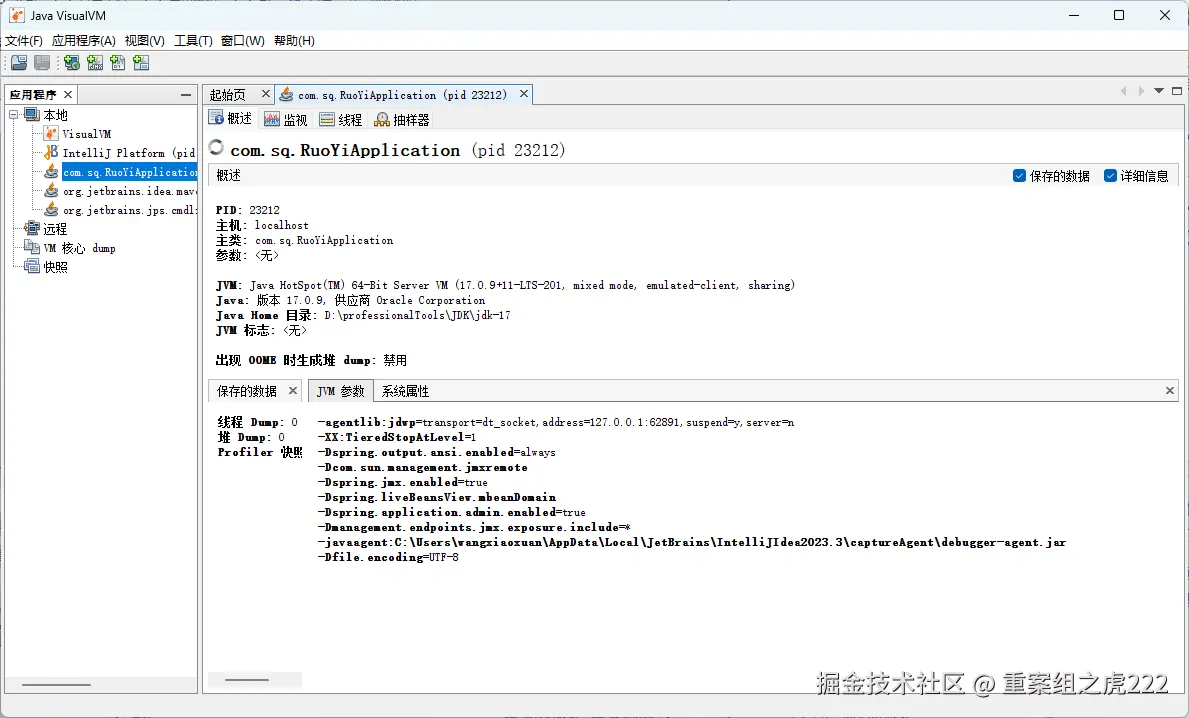Open the 应用程序(A) menu

coord(83,40)
